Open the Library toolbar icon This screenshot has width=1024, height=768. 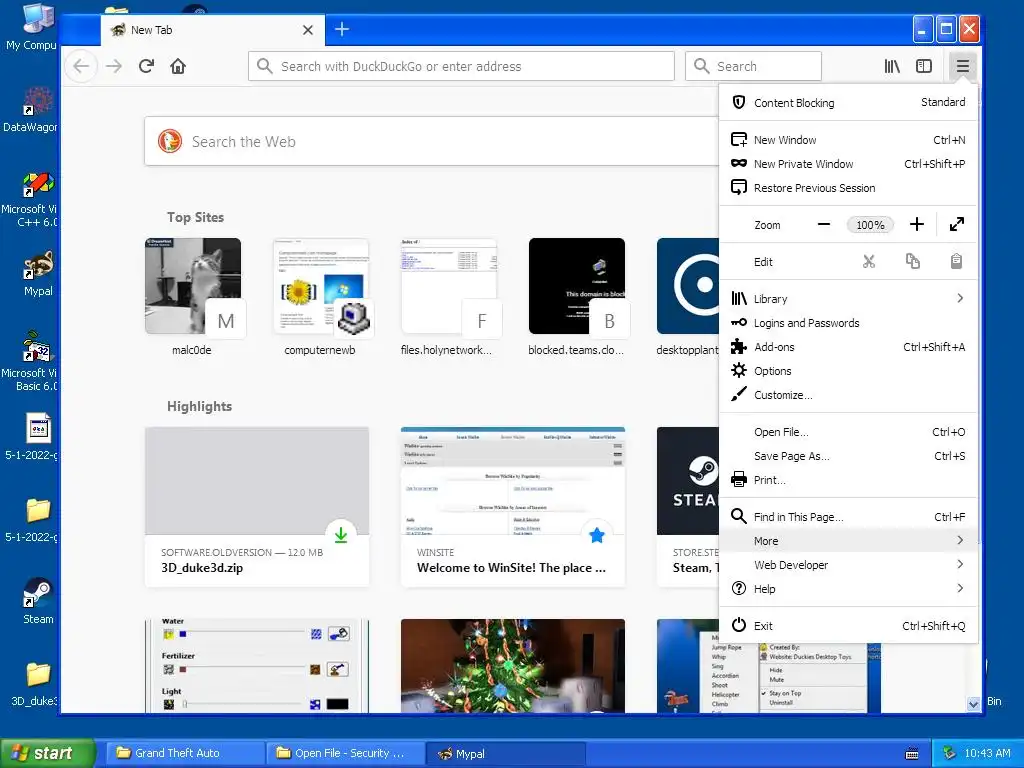point(892,66)
